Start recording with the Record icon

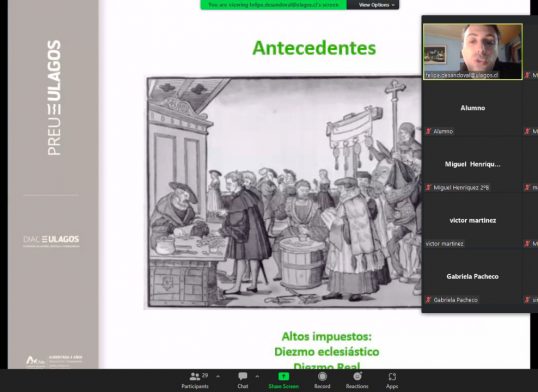point(322,377)
